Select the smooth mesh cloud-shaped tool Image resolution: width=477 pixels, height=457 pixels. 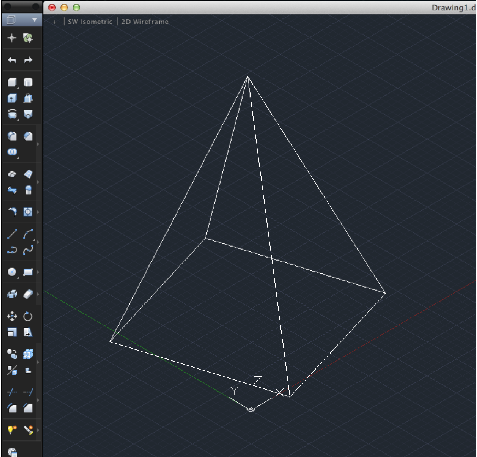[12, 174]
